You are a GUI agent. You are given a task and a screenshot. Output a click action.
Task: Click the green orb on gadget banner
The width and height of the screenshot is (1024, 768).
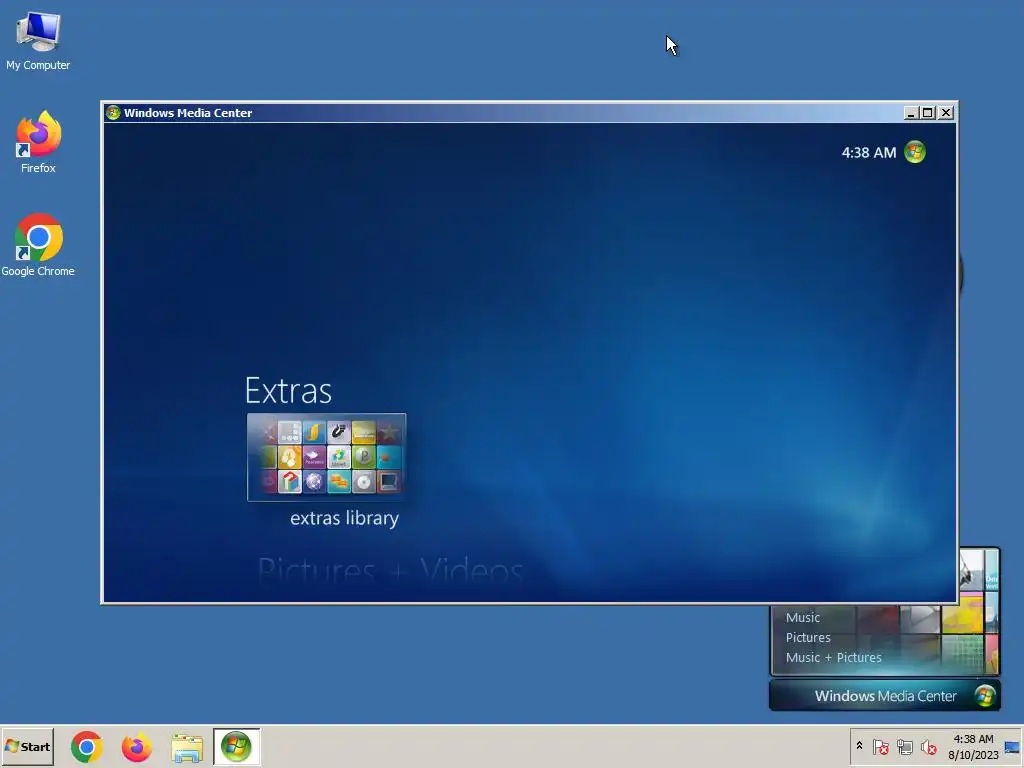(985, 696)
